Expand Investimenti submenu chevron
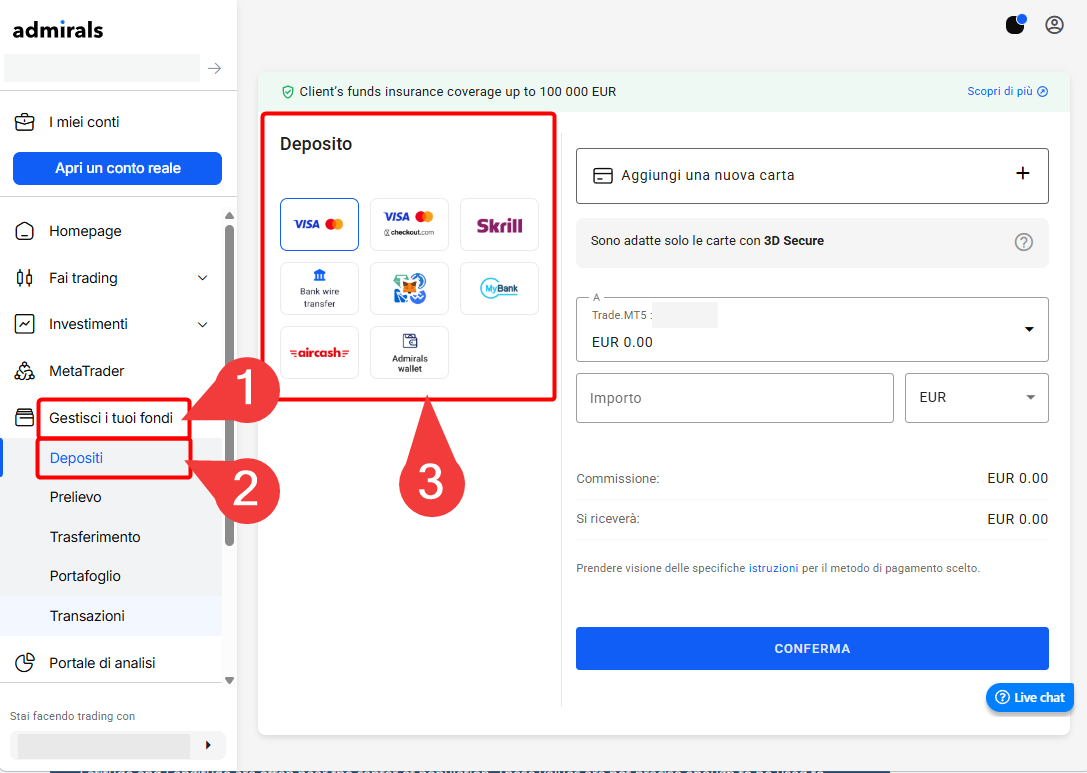 coord(202,324)
